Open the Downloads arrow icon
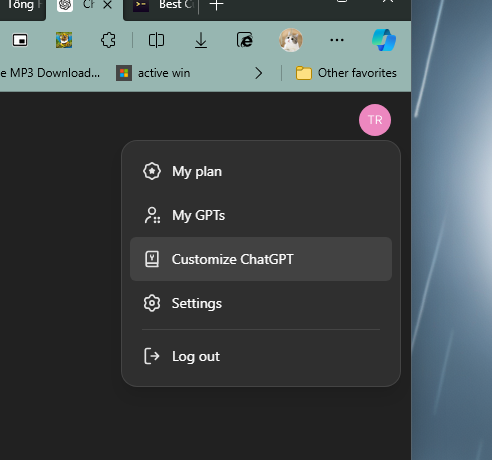This screenshot has height=460, width=492. (201, 41)
